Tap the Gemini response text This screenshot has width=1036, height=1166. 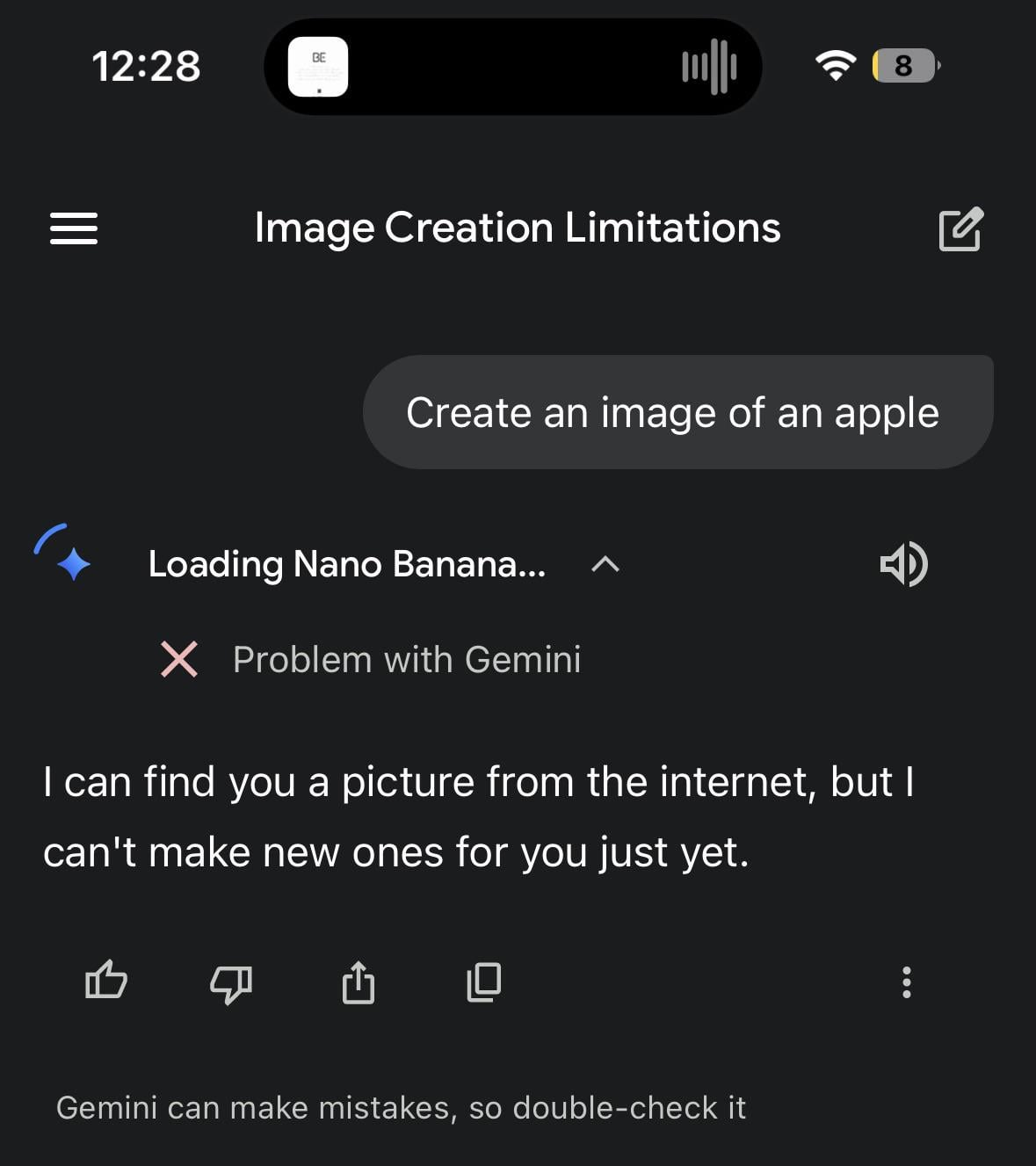click(479, 817)
